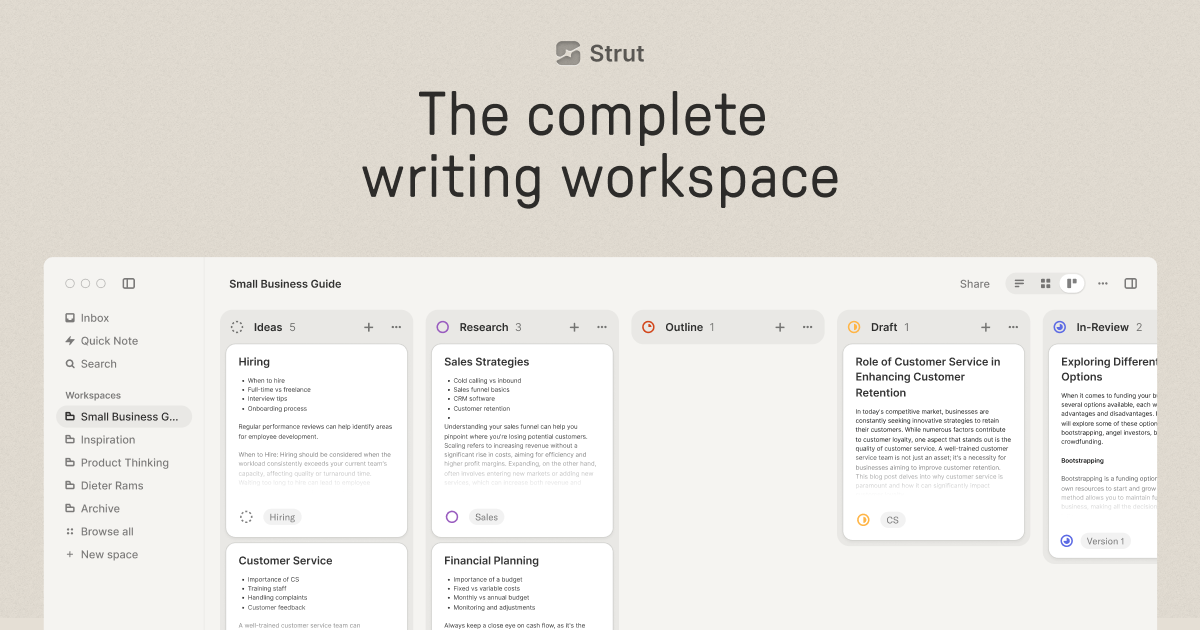Open Search from the sidebar
The image size is (1200, 630).
(96, 364)
